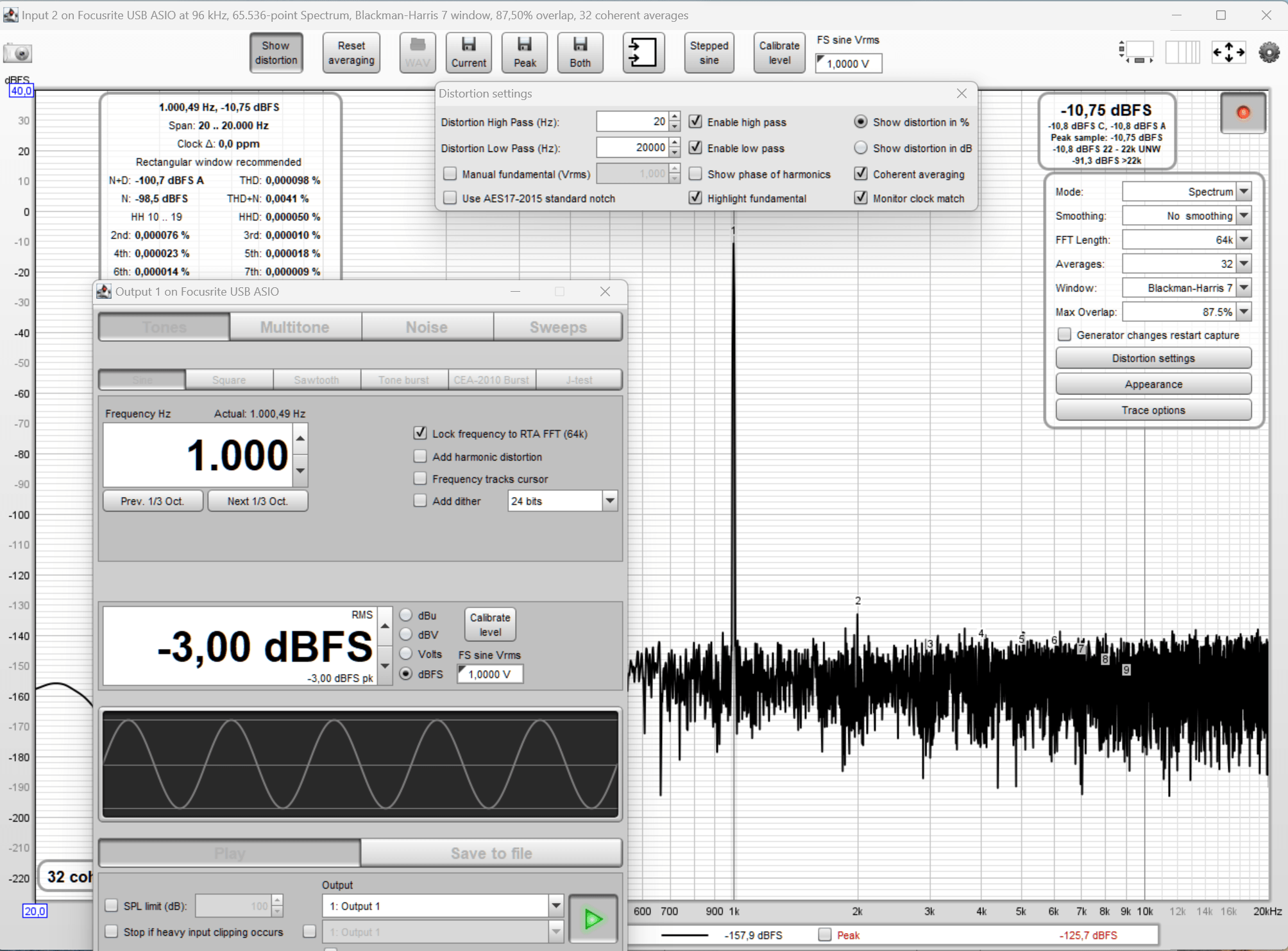
Task: Click the frequency axis bands icon
Action: pyautogui.click(x=1182, y=53)
